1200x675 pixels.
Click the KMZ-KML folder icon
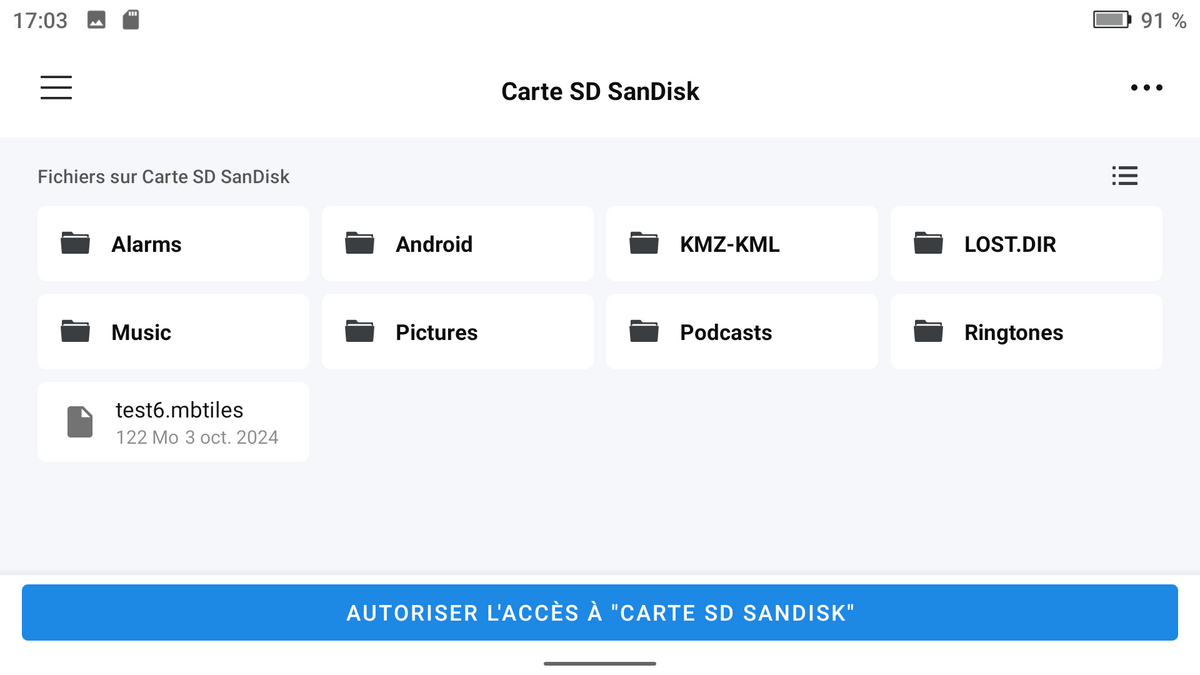click(644, 243)
